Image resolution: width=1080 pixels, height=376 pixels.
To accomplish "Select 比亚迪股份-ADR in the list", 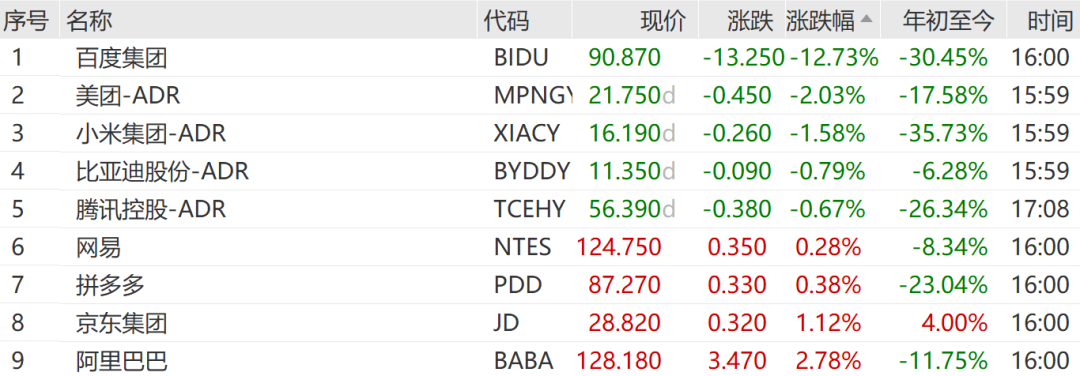I will point(163,171).
